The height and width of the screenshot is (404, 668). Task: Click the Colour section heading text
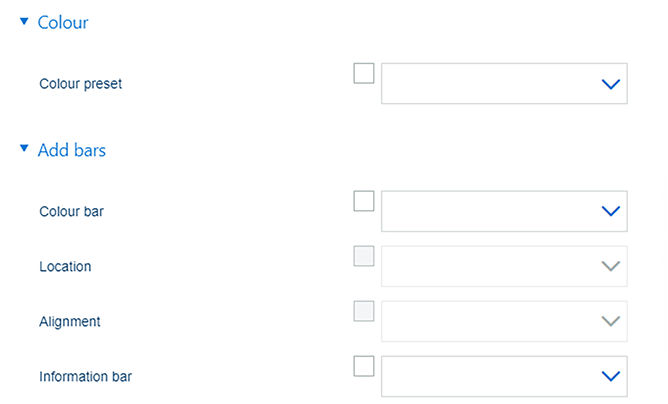click(x=63, y=22)
